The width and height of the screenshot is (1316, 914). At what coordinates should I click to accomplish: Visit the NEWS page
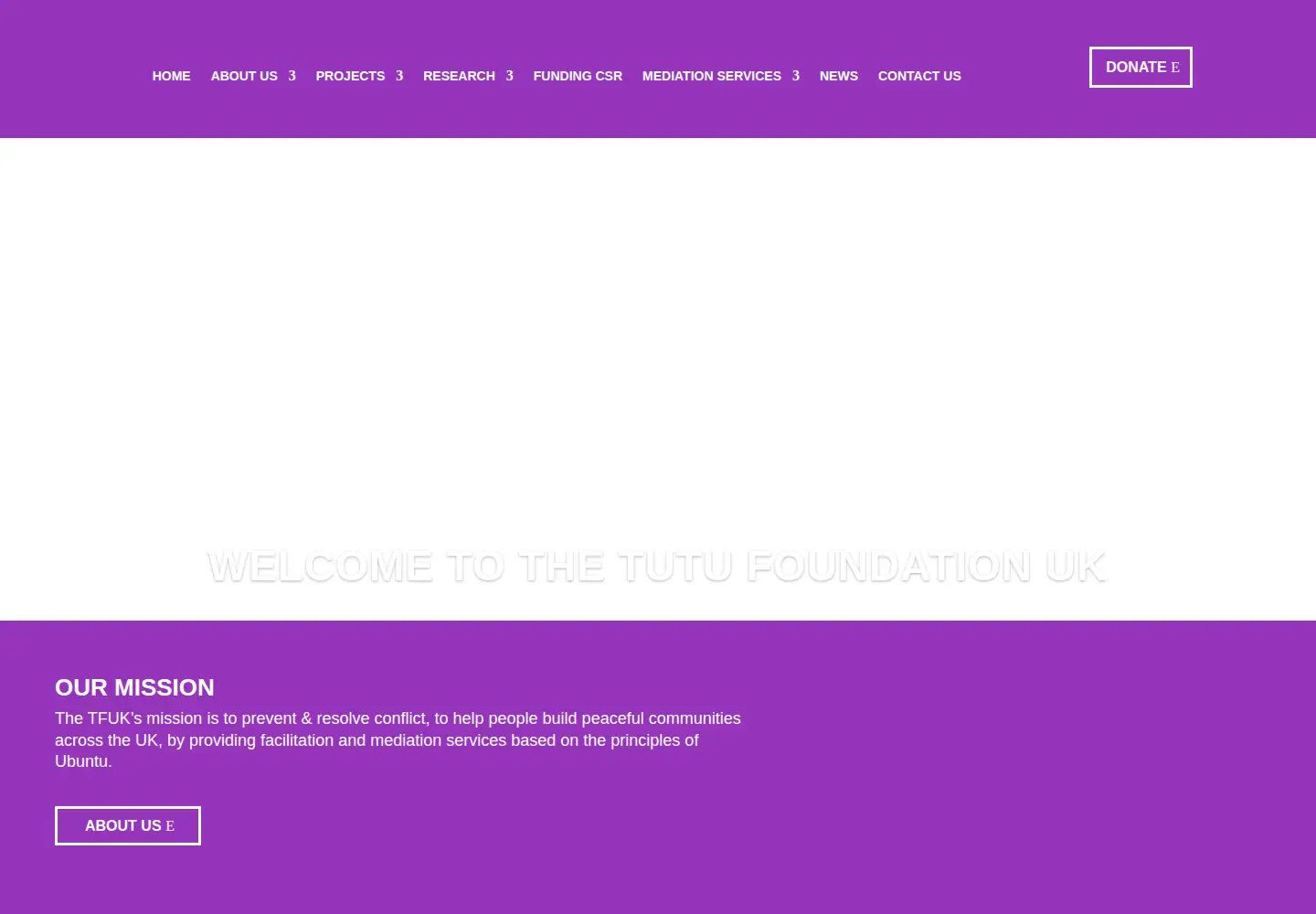pyautogui.click(x=839, y=76)
